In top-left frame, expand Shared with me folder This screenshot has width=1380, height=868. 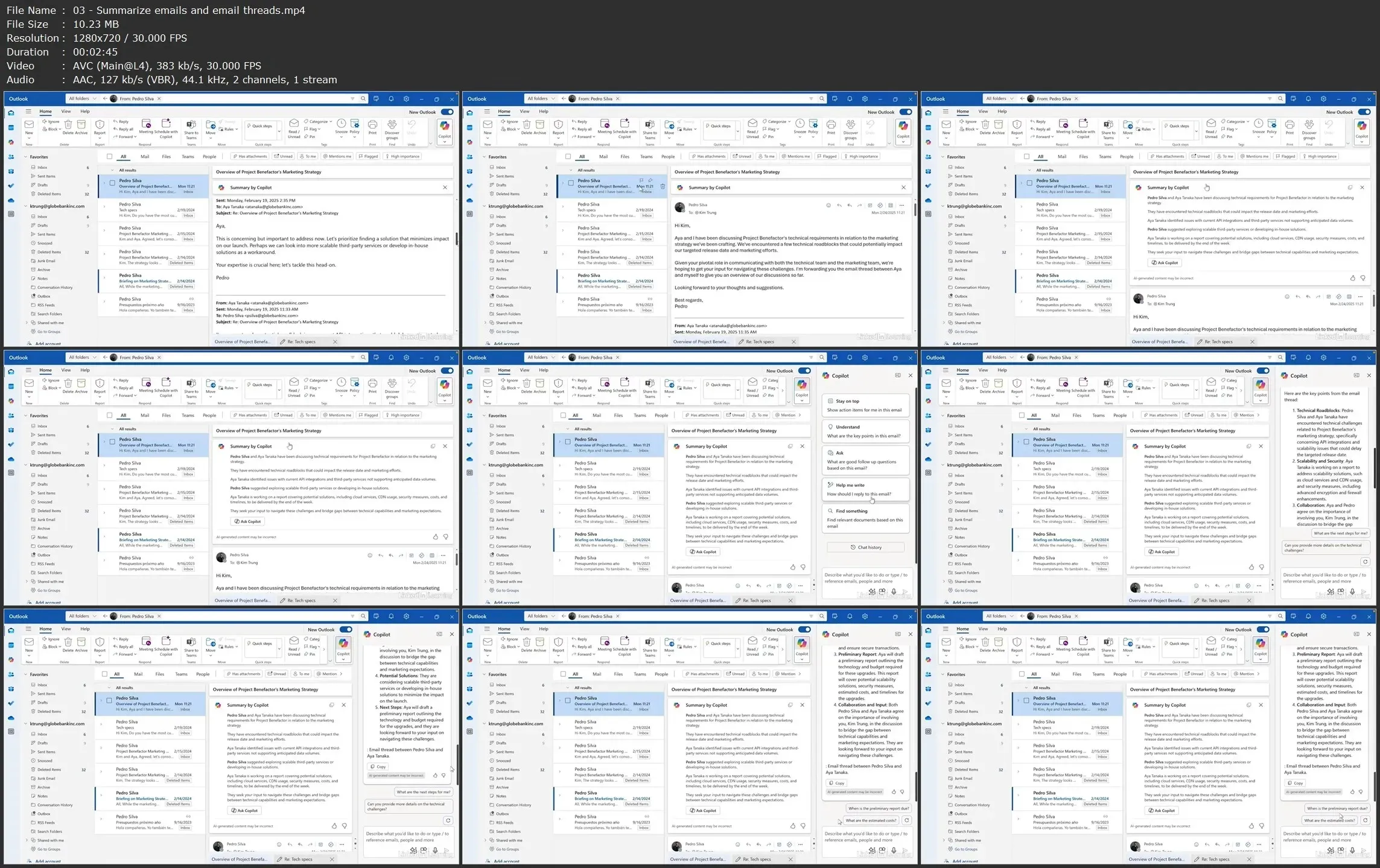[27, 323]
